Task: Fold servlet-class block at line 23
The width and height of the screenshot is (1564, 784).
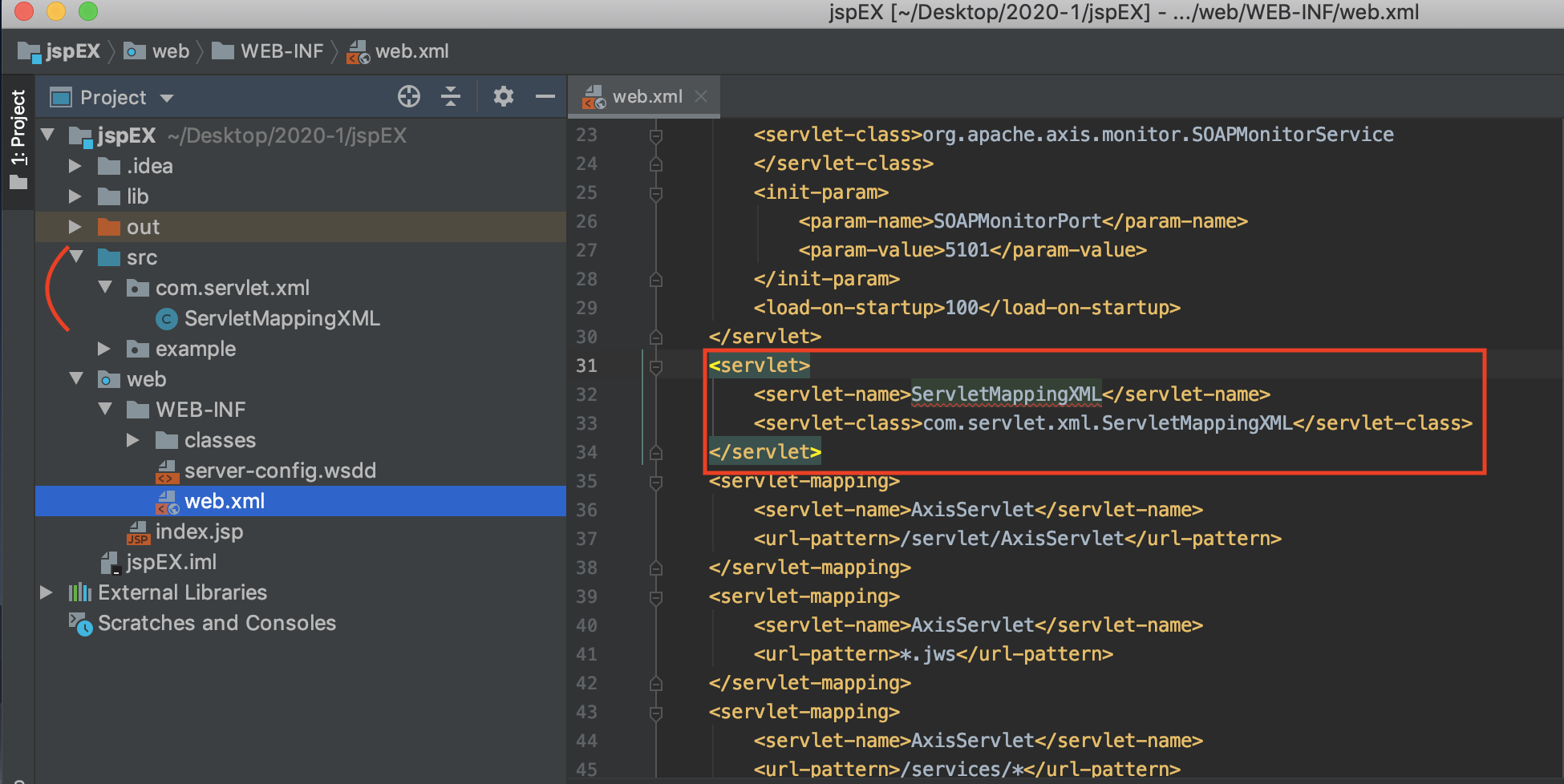Action: [x=655, y=135]
